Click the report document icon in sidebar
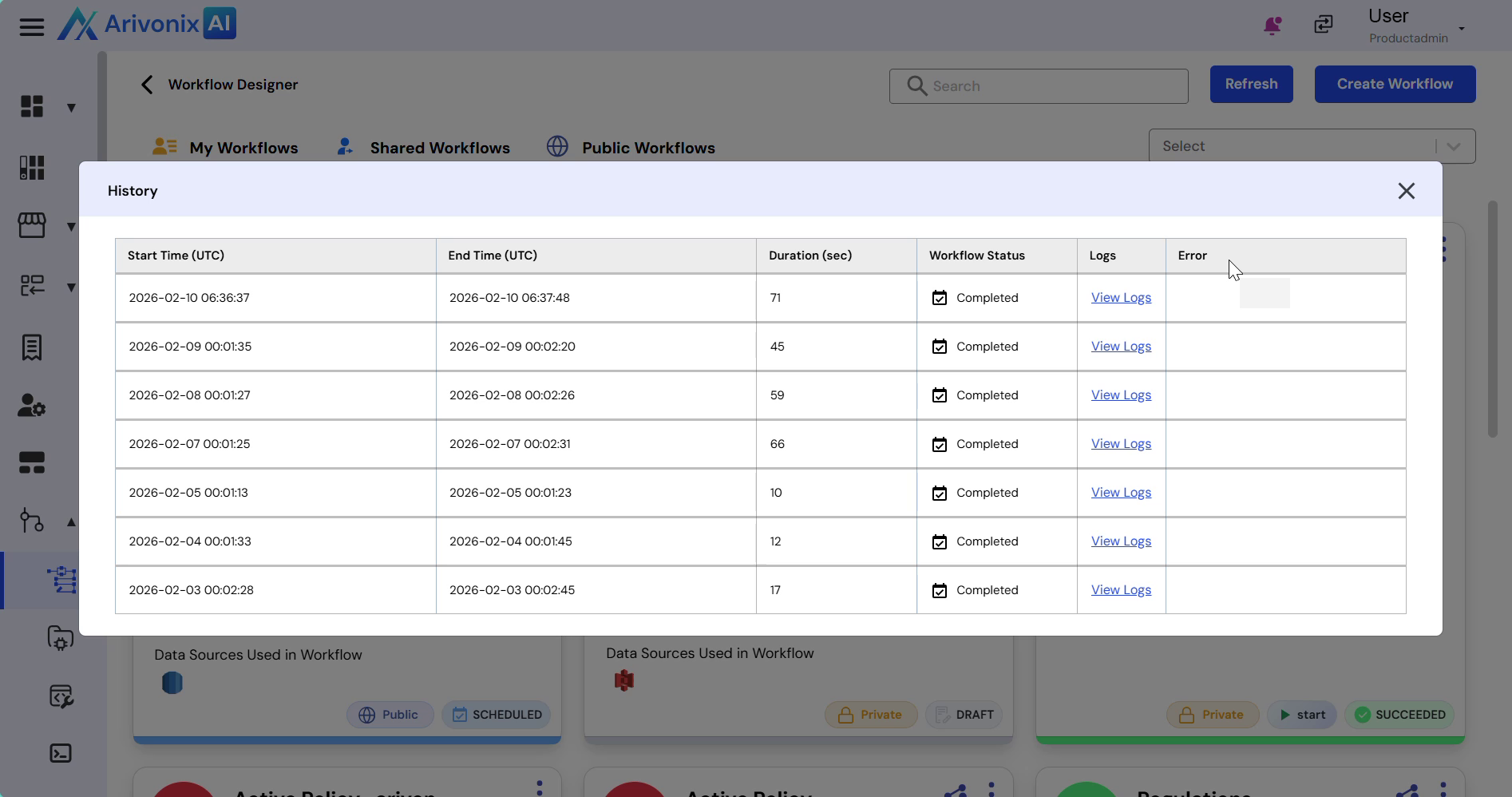This screenshot has width=1512, height=797. 32,347
